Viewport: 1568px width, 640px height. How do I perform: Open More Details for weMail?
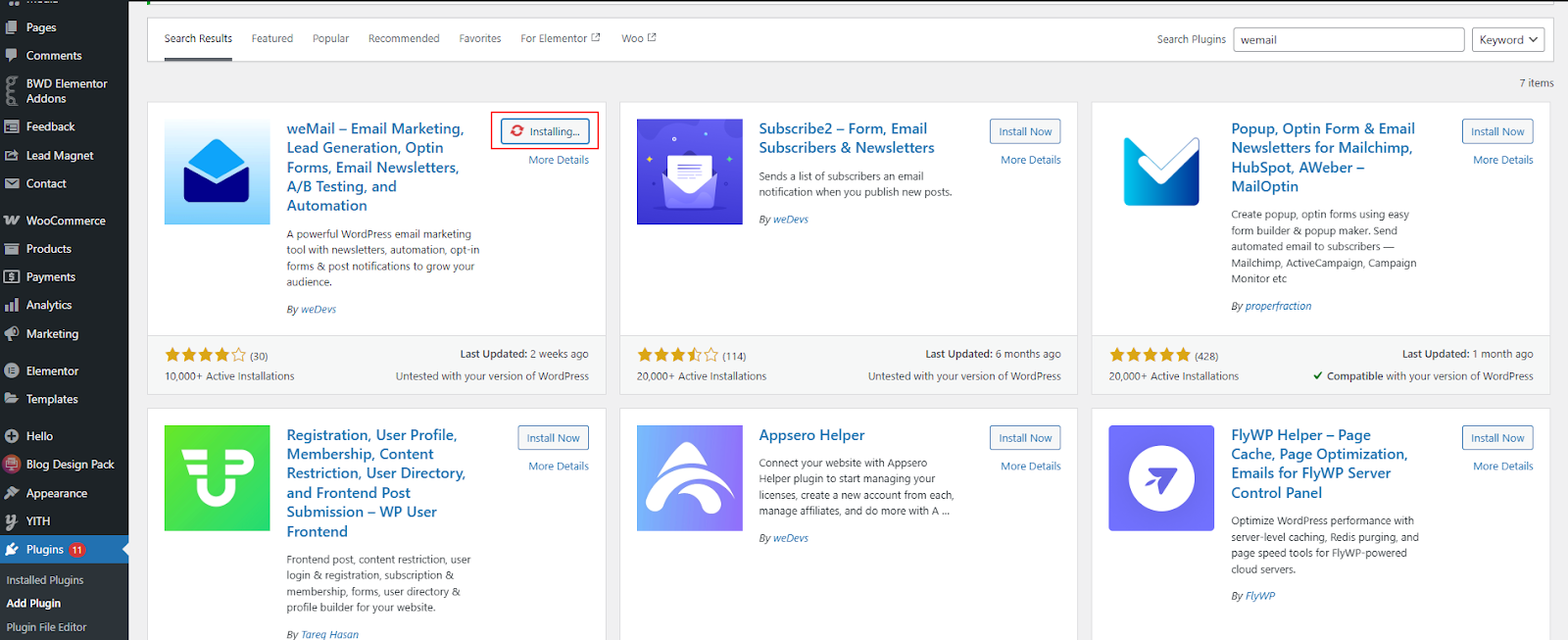pyautogui.click(x=559, y=160)
